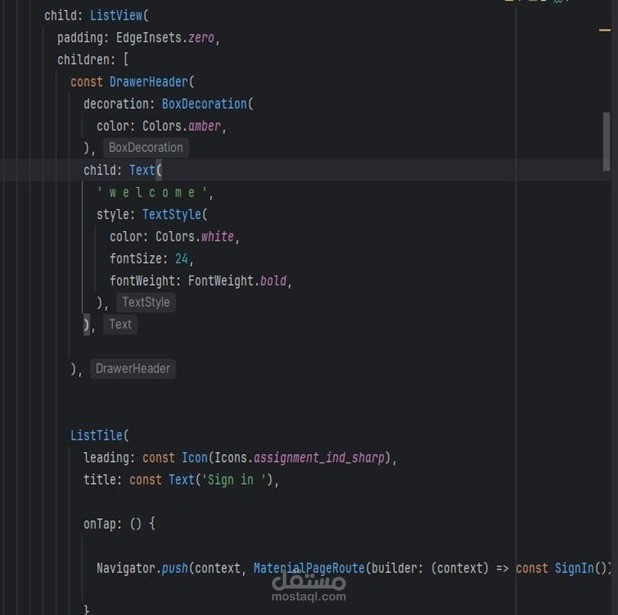Click the 'fontSize:' property name

138,259
